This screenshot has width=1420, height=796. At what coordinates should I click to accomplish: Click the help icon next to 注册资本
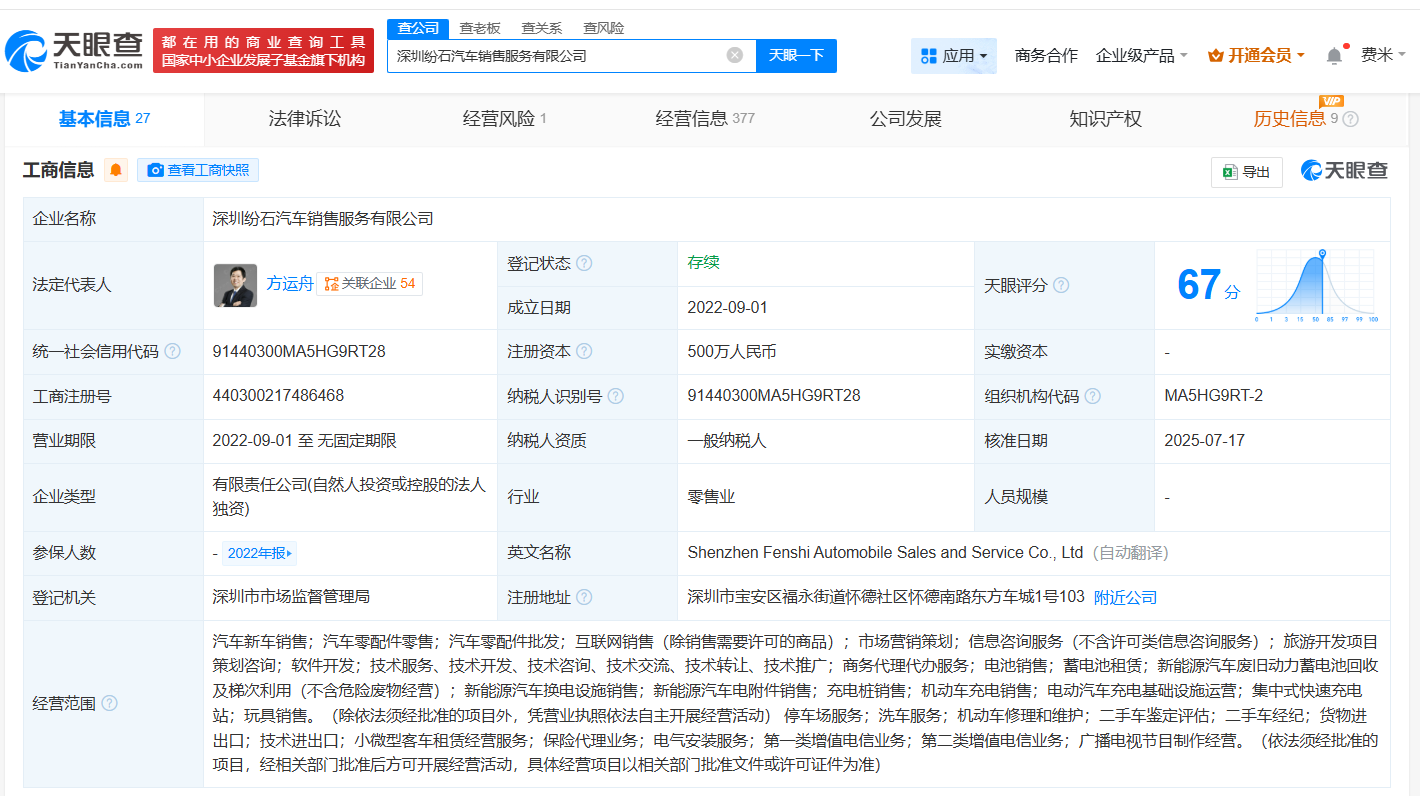[584, 351]
